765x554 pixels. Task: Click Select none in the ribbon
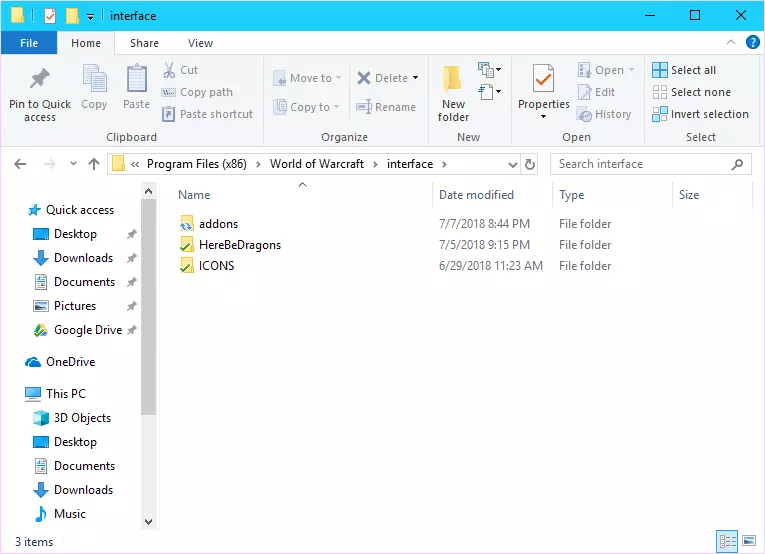click(x=691, y=92)
